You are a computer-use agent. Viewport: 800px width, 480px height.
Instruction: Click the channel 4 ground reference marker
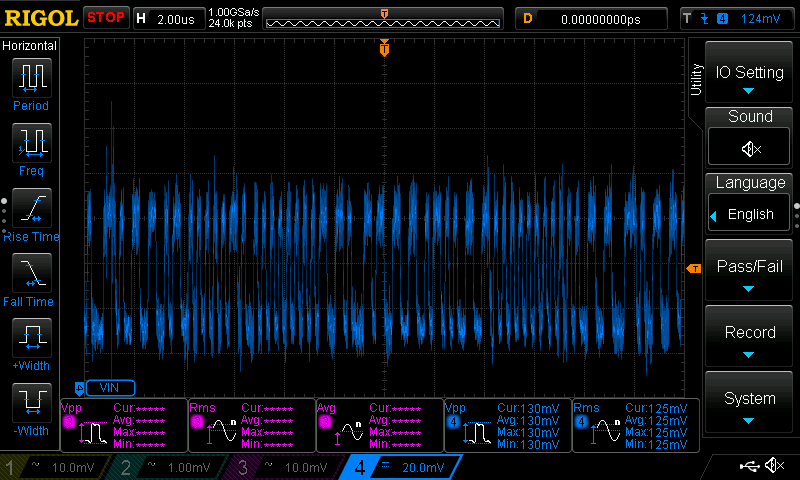coord(79,388)
